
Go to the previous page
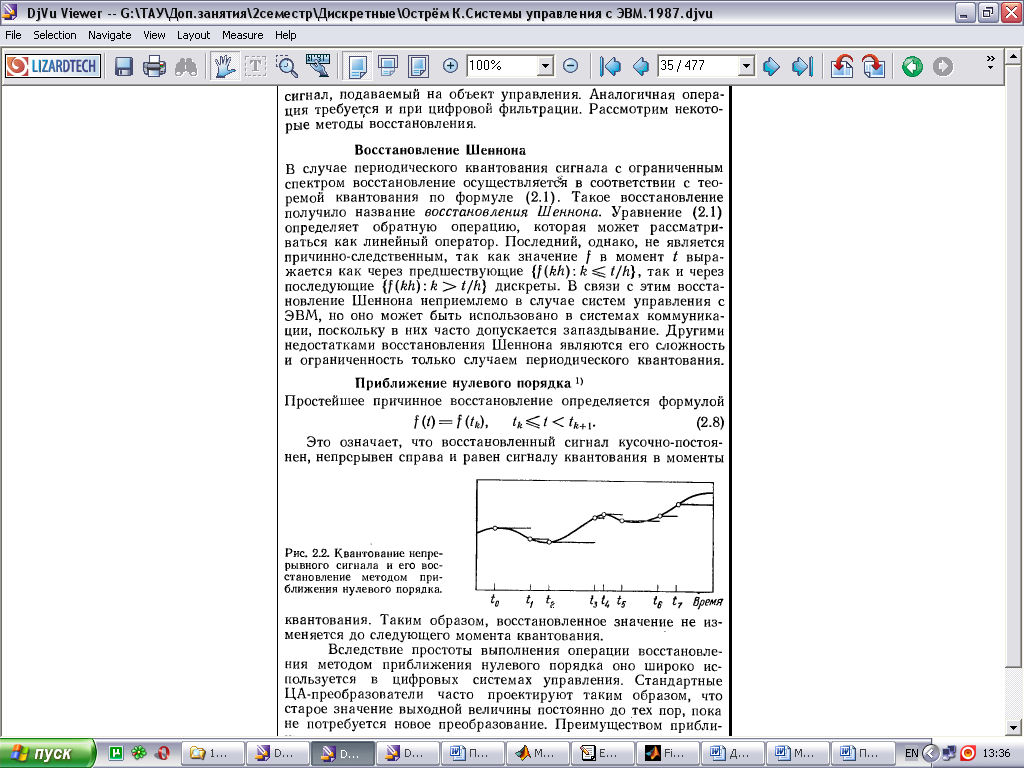coord(641,66)
